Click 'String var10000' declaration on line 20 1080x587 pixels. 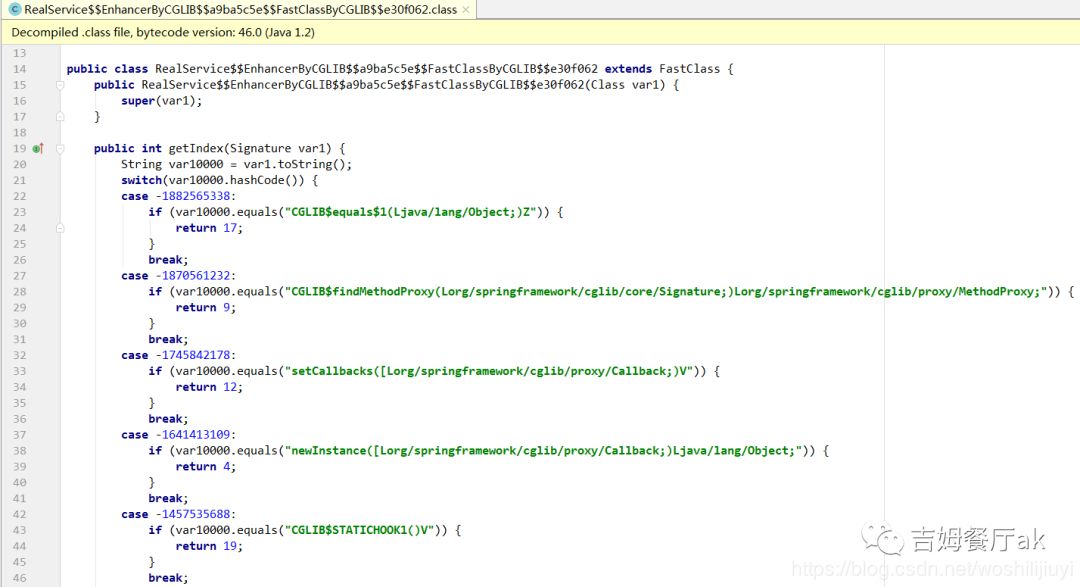[172, 164]
